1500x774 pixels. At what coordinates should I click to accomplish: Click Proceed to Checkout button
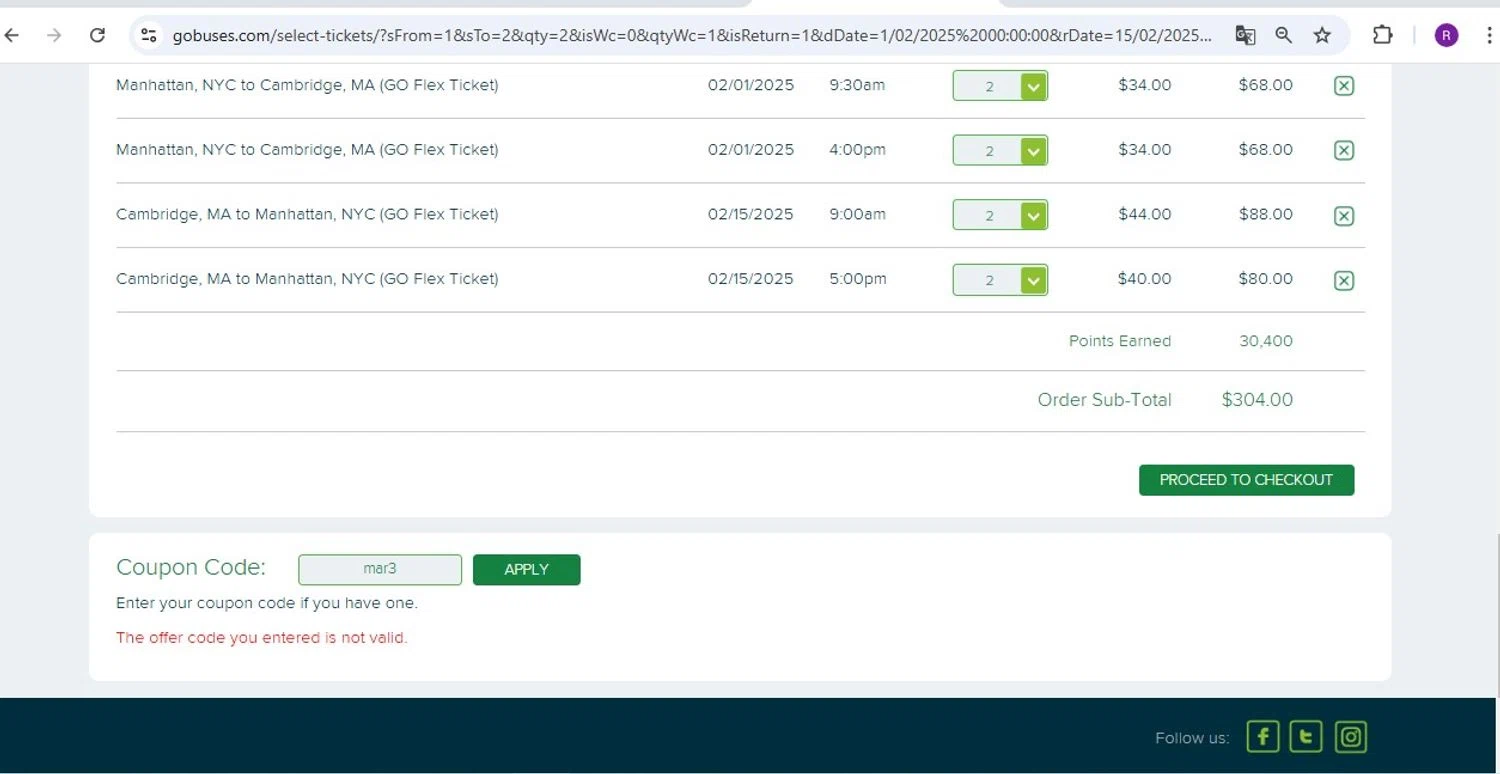click(1246, 480)
